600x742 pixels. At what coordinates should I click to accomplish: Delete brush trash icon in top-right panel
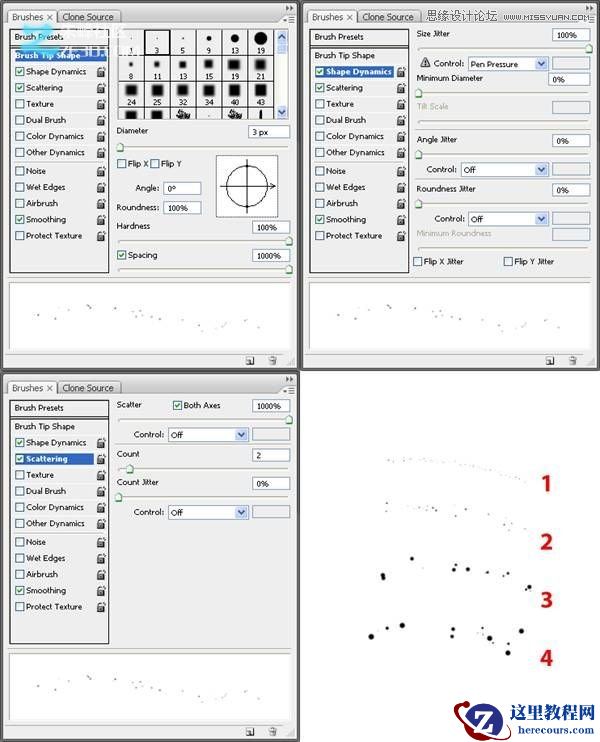click(573, 361)
